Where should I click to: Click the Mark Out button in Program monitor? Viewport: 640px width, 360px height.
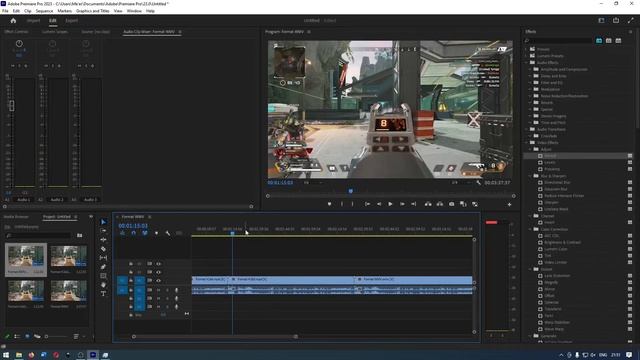(x=353, y=204)
